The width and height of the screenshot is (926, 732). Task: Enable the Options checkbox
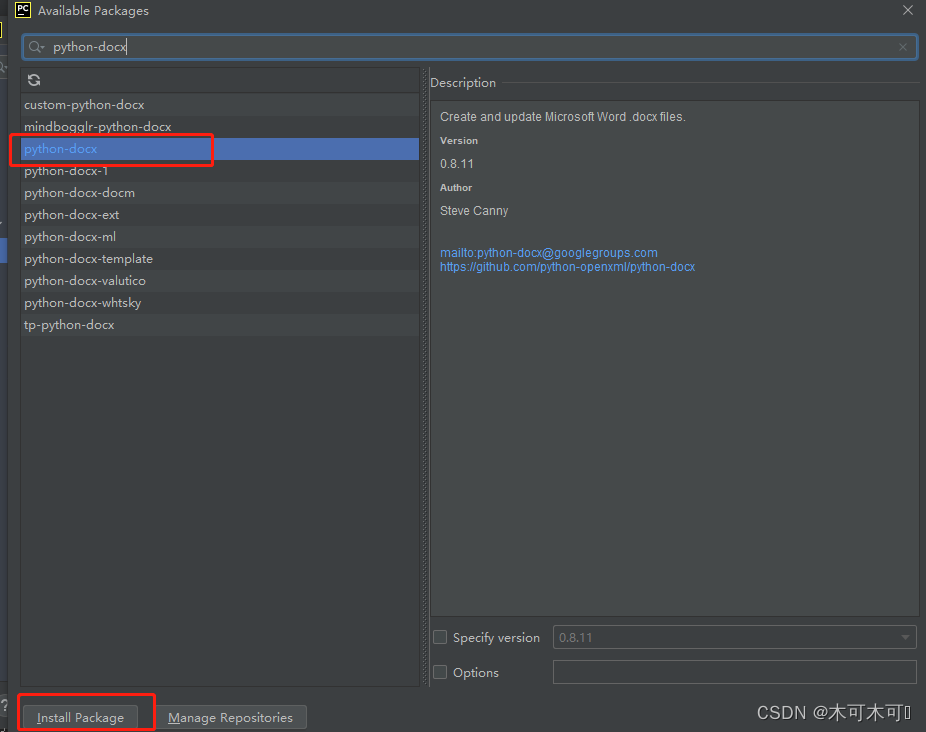[x=440, y=672]
